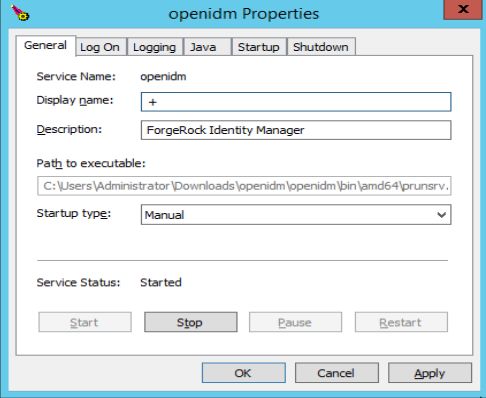This screenshot has height=398, width=486.
Task: Click the Service Name value openidm
Action: click(163, 77)
